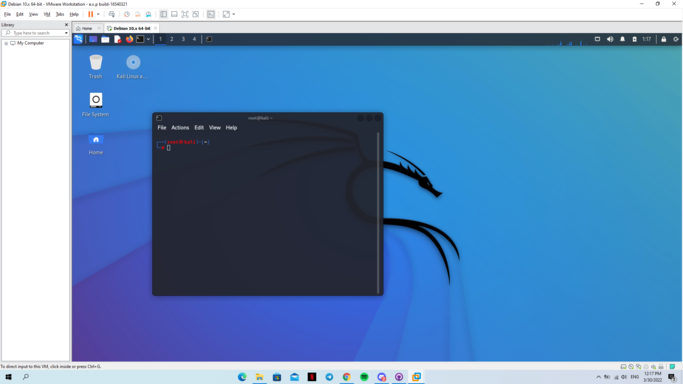Open terminal File menu
The width and height of the screenshot is (683, 384).
(x=162, y=128)
